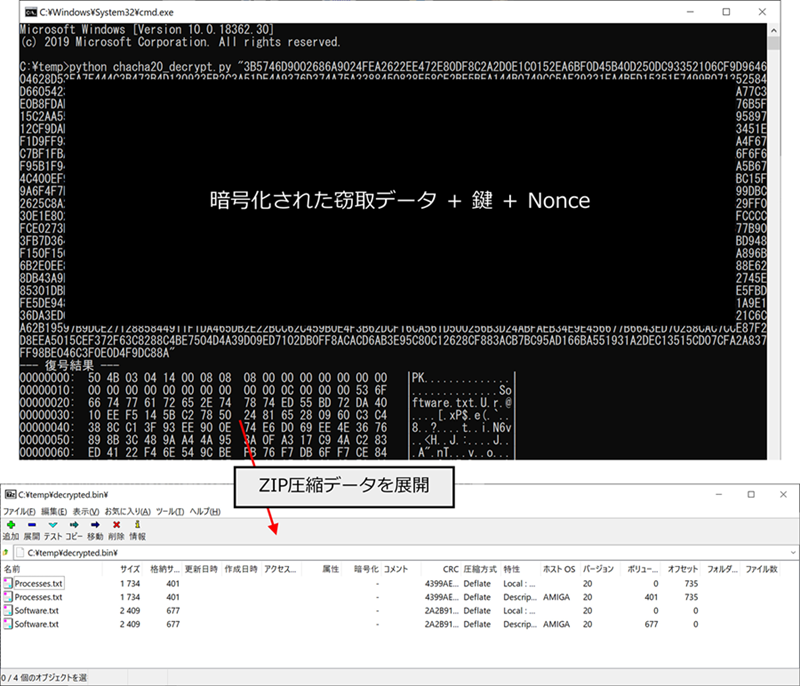Click the コピー (Copy) toolbar icon
This screenshot has height=686, width=800.
[74, 525]
